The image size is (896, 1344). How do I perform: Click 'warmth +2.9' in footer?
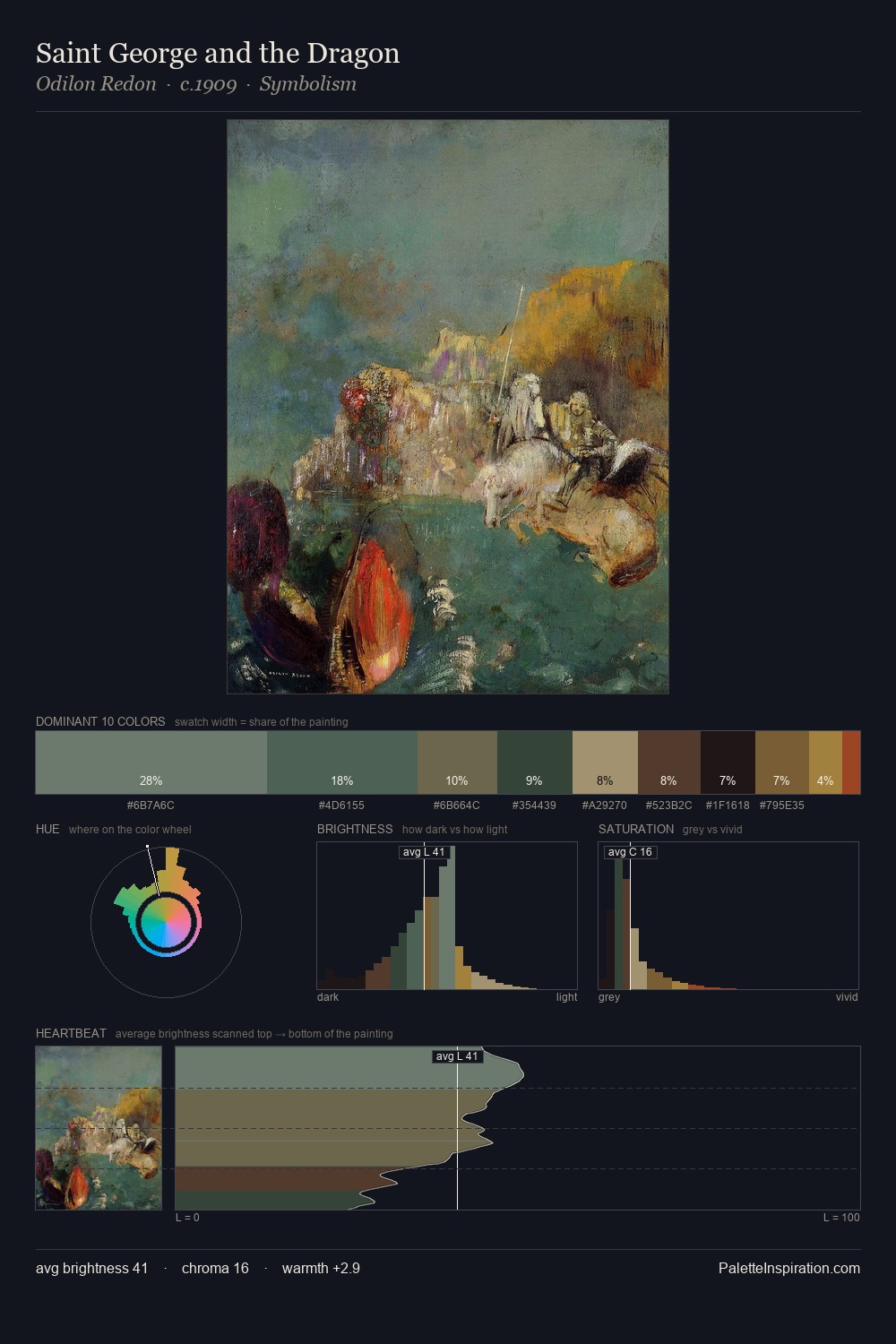[321, 1268]
